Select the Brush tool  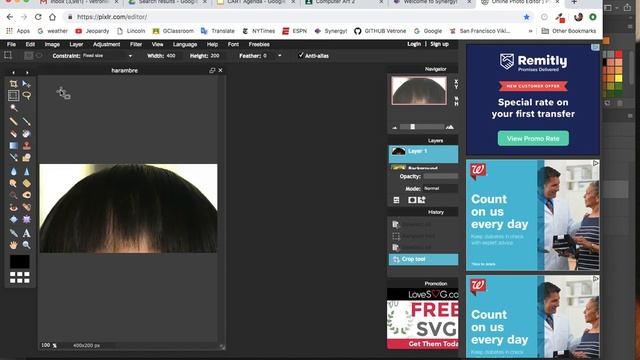27,121
